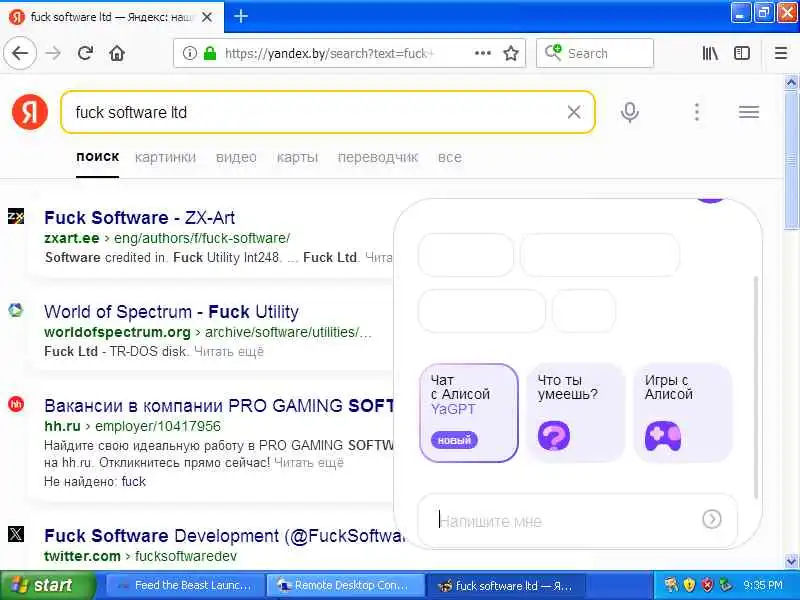800x600 pixels.
Task: Click the World of Spectrum favicon
Action: [16, 310]
